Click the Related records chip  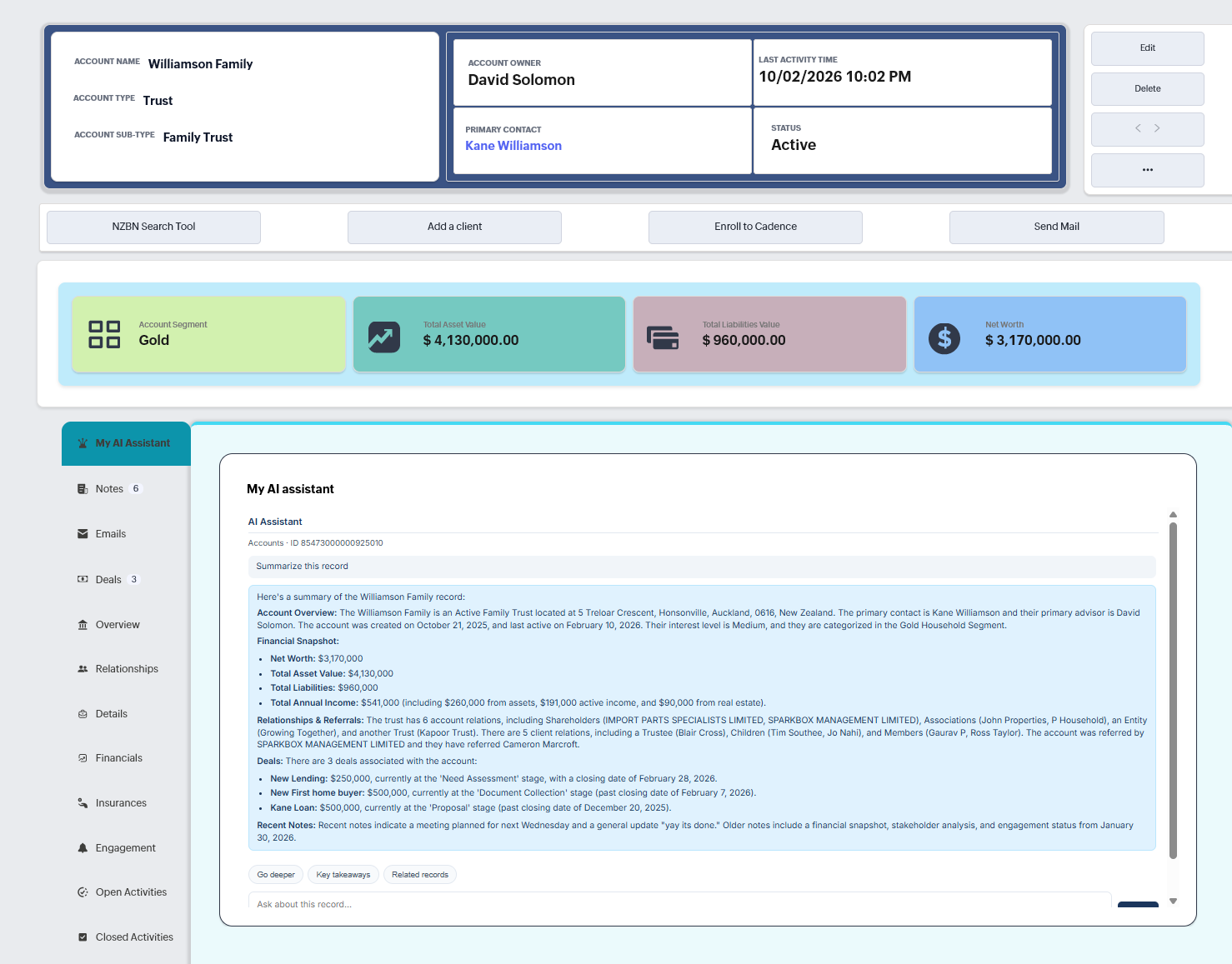click(x=420, y=875)
